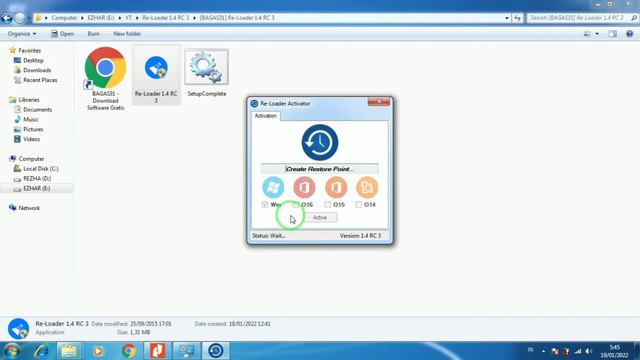Open Videos library
640x360 pixels.
point(31,139)
